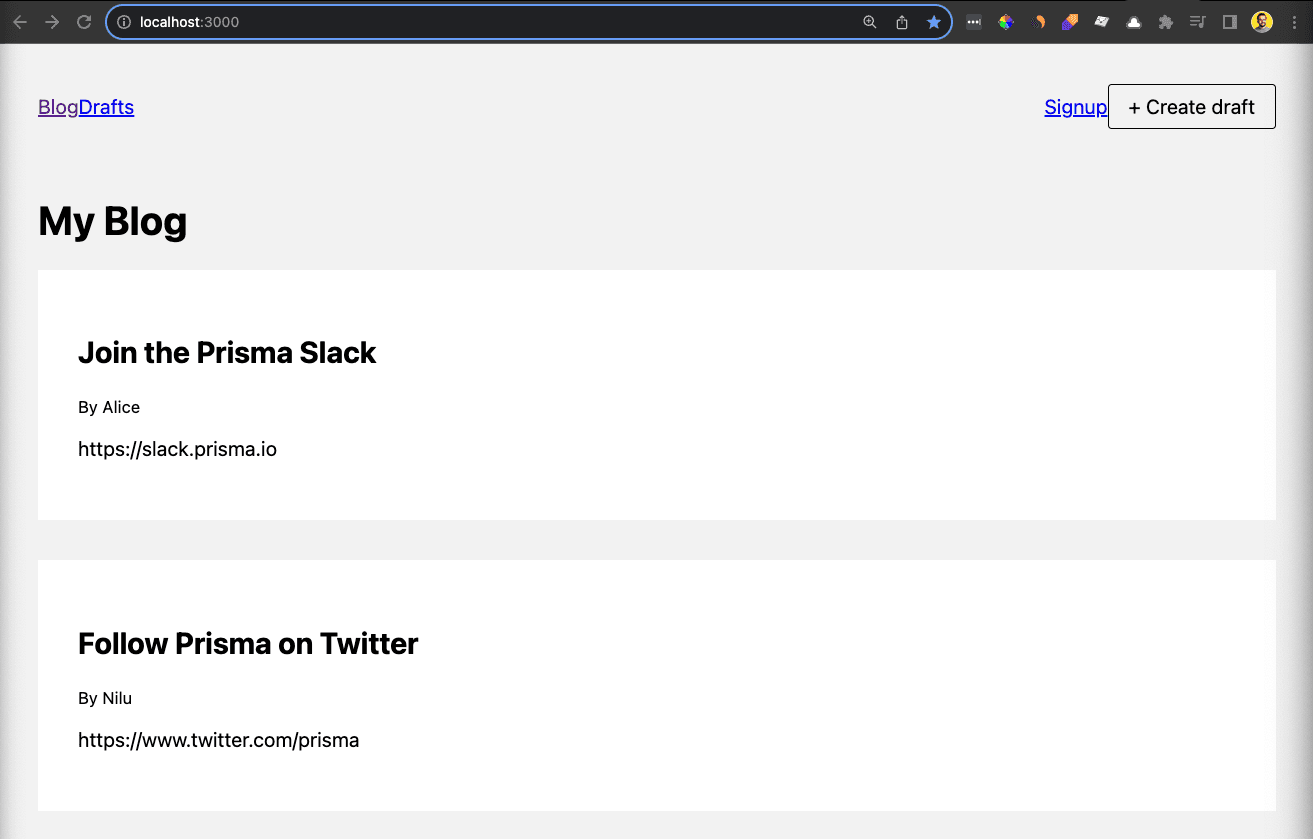1313x839 pixels.
Task: Focus the localhost:3000 address bar
Action: 500,22
